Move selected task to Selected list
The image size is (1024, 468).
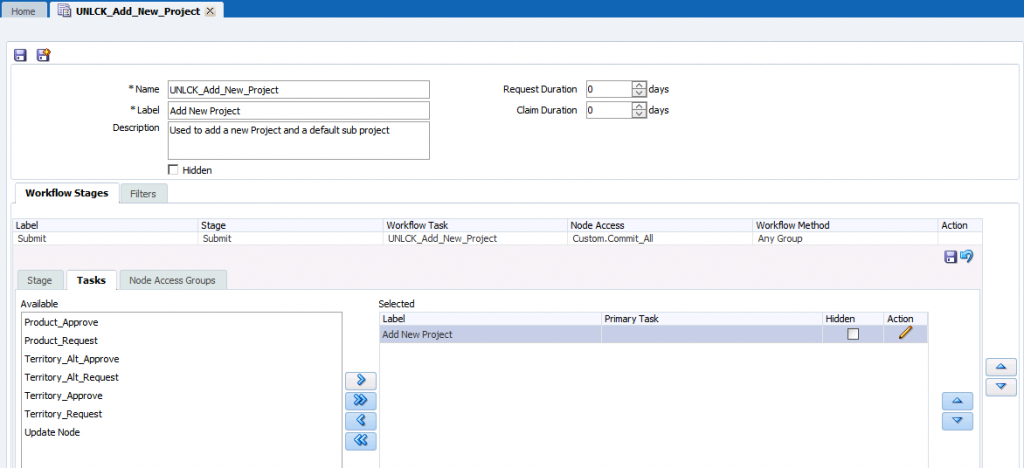[x=359, y=380]
